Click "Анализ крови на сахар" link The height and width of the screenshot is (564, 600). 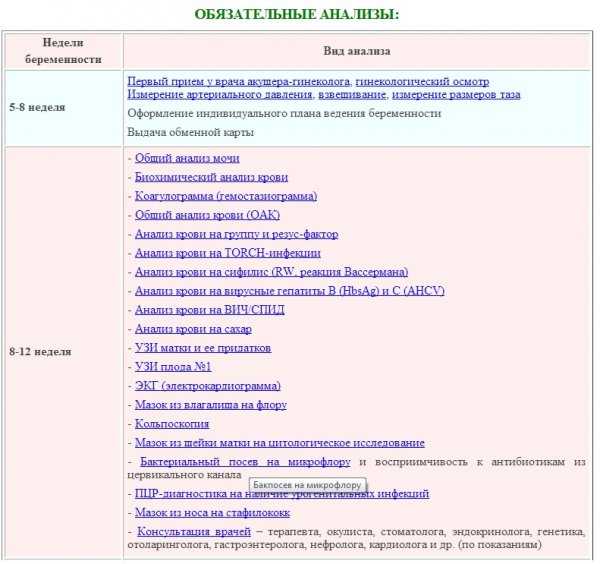pyautogui.click(x=193, y=329)
